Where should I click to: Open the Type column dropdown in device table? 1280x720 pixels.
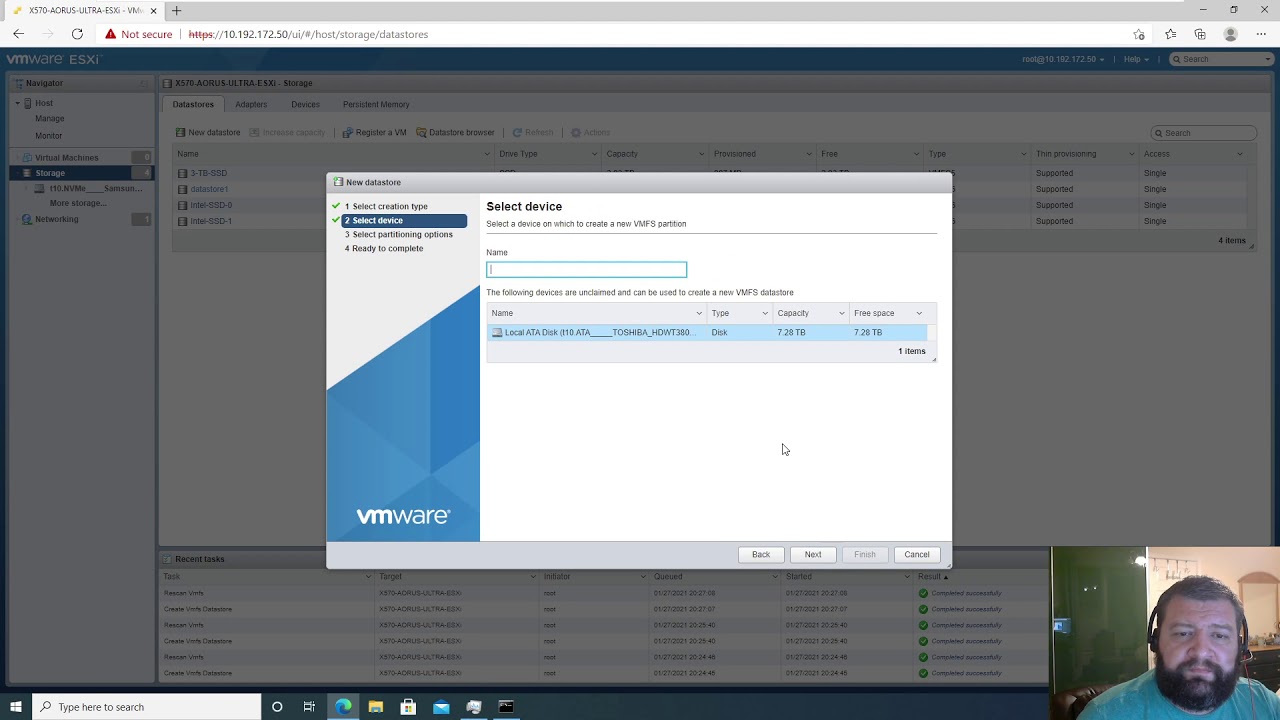coord(765,313)
